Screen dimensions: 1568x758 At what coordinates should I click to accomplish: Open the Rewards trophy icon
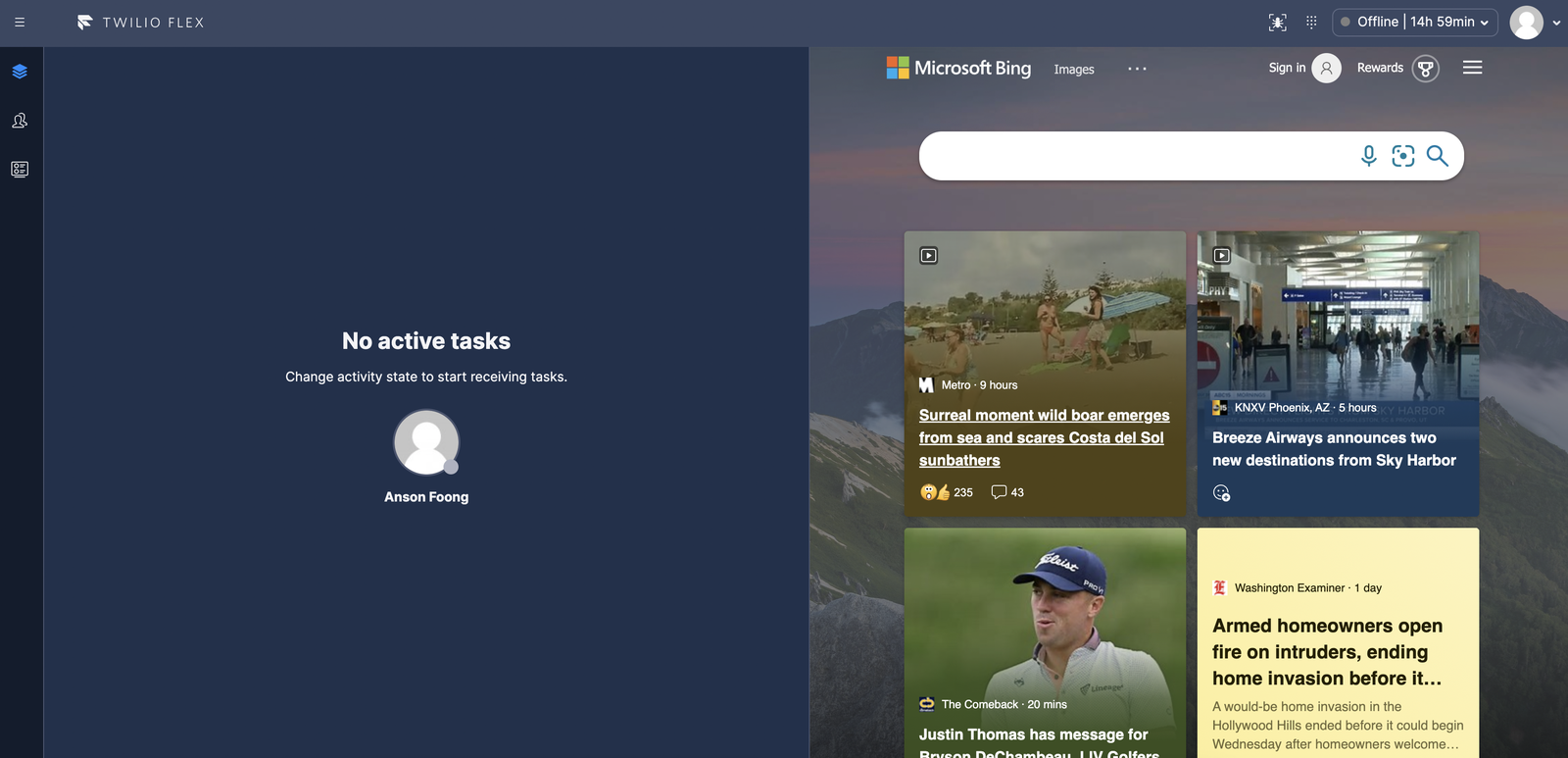tap(1425, 69)
